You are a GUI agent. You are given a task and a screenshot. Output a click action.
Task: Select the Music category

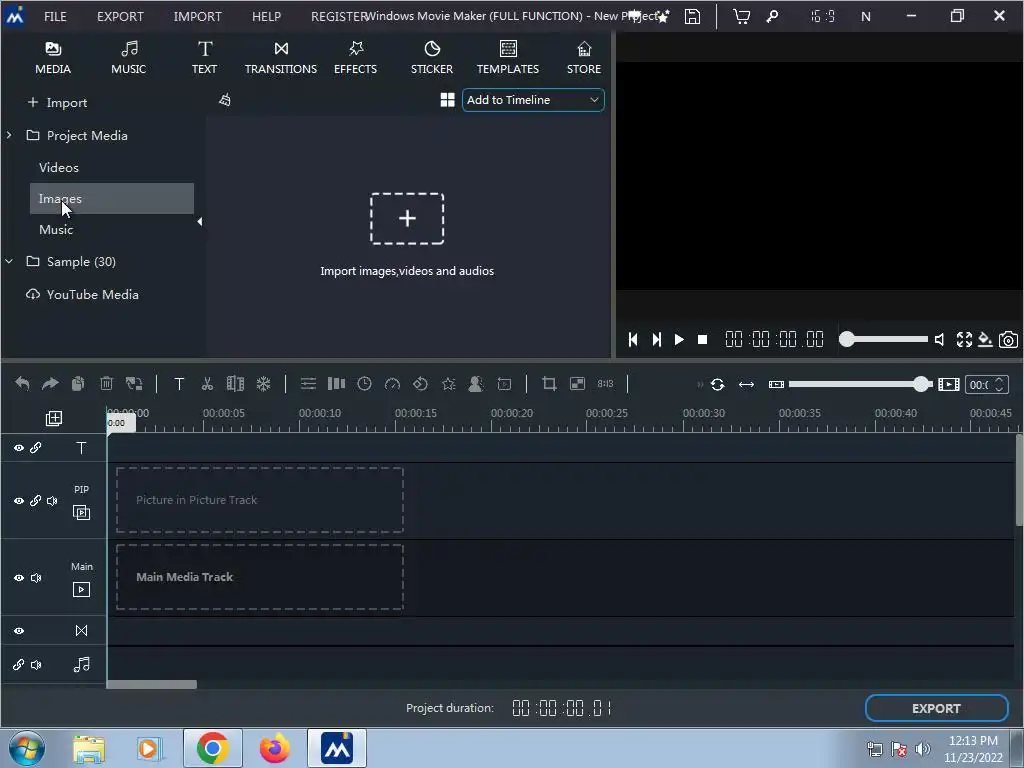(x=56, y=229)
